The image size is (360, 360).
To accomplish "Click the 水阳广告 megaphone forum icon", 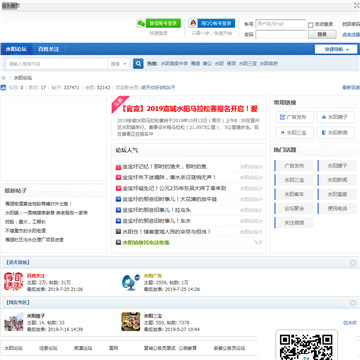I will (130, 282).
